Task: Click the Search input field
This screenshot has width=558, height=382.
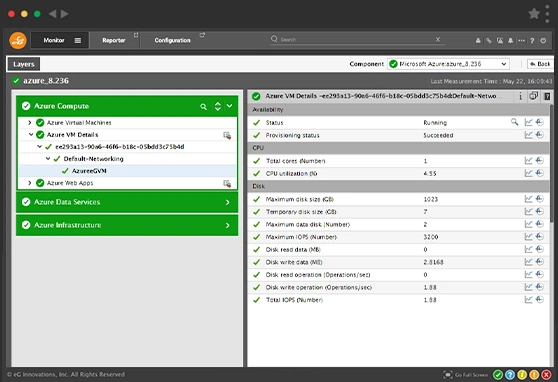Action: 356,40
